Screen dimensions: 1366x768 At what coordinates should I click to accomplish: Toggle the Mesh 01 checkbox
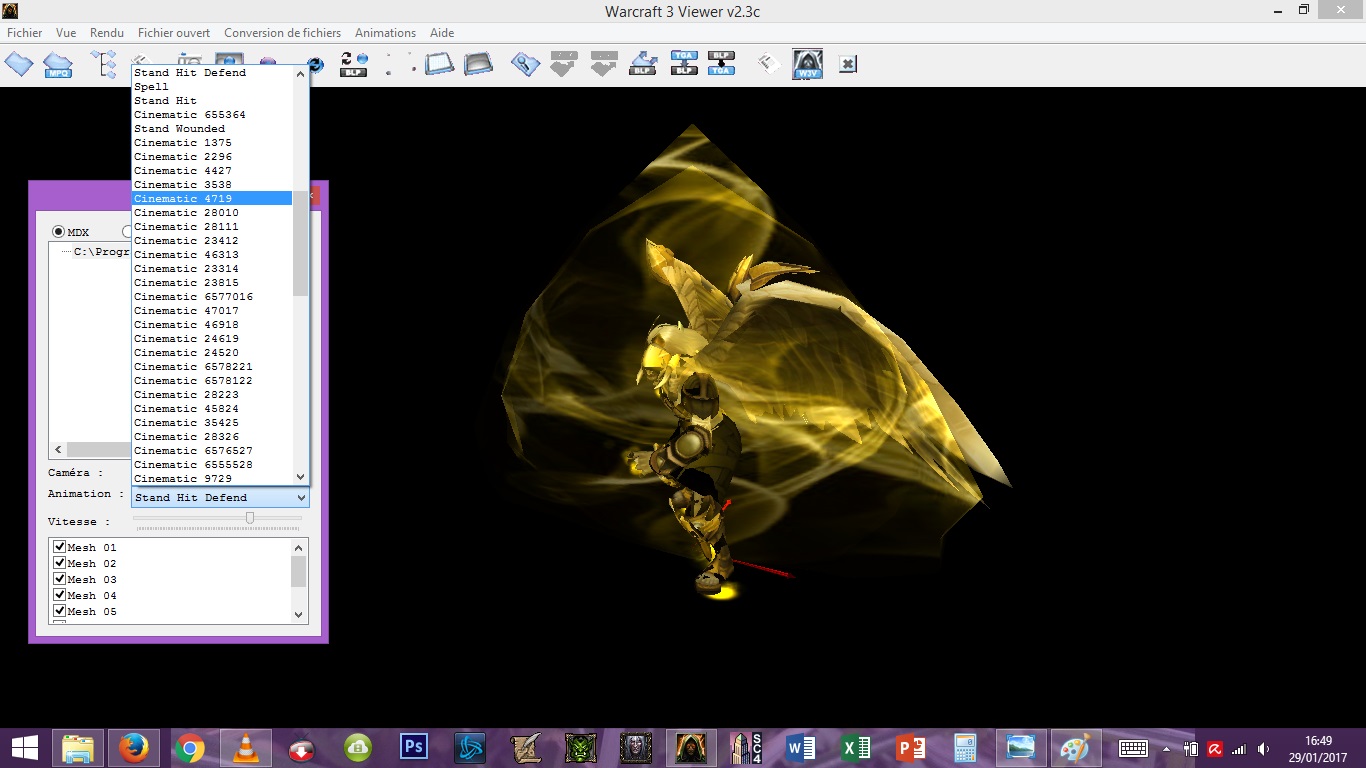pos(59,547)
